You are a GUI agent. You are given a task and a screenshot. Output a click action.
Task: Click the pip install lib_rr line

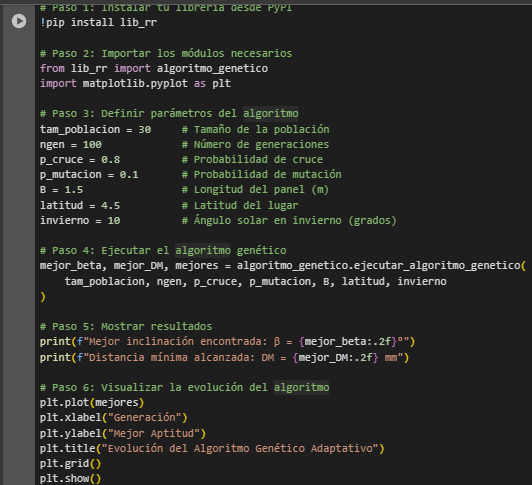tap(98, 22)
